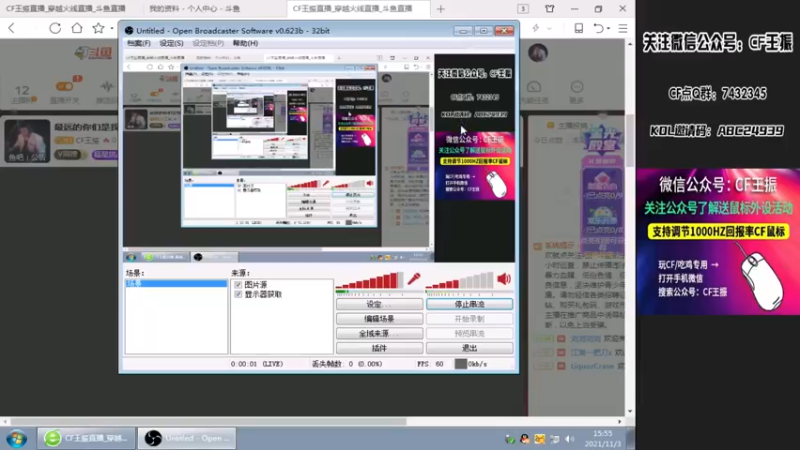Open the browser skin shirt icon
The width and height of the screenshot is (800, 450).
pos(549,9)
